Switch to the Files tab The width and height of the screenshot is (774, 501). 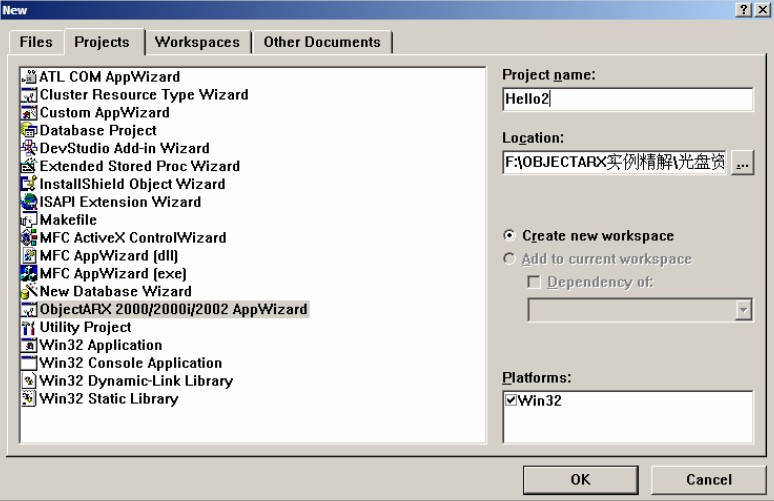click(x=36, y=42)
